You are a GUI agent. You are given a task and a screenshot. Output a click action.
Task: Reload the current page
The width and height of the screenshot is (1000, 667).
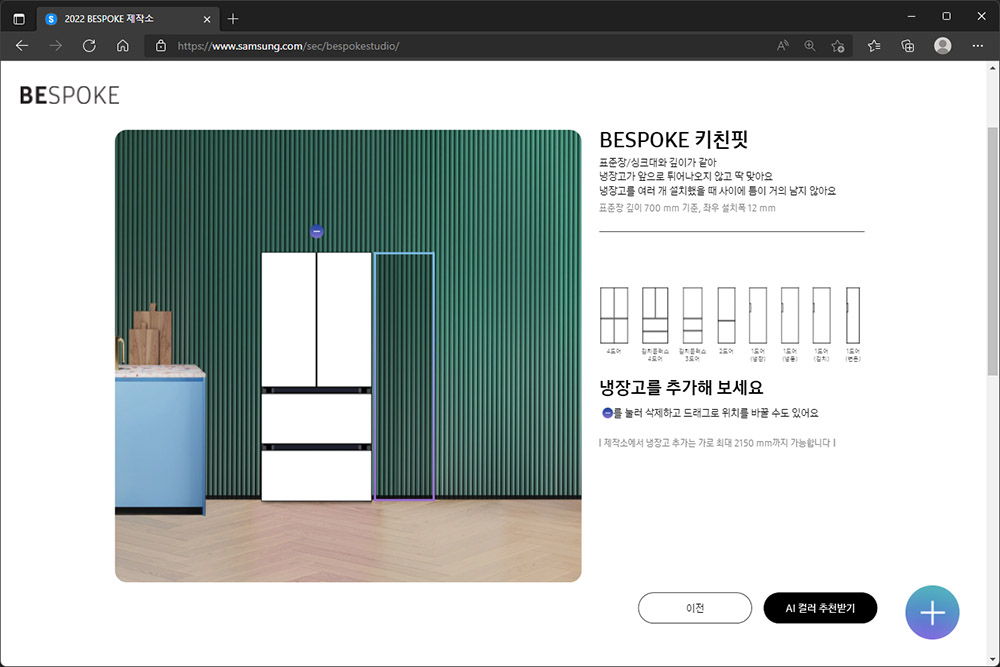[89, 46]
